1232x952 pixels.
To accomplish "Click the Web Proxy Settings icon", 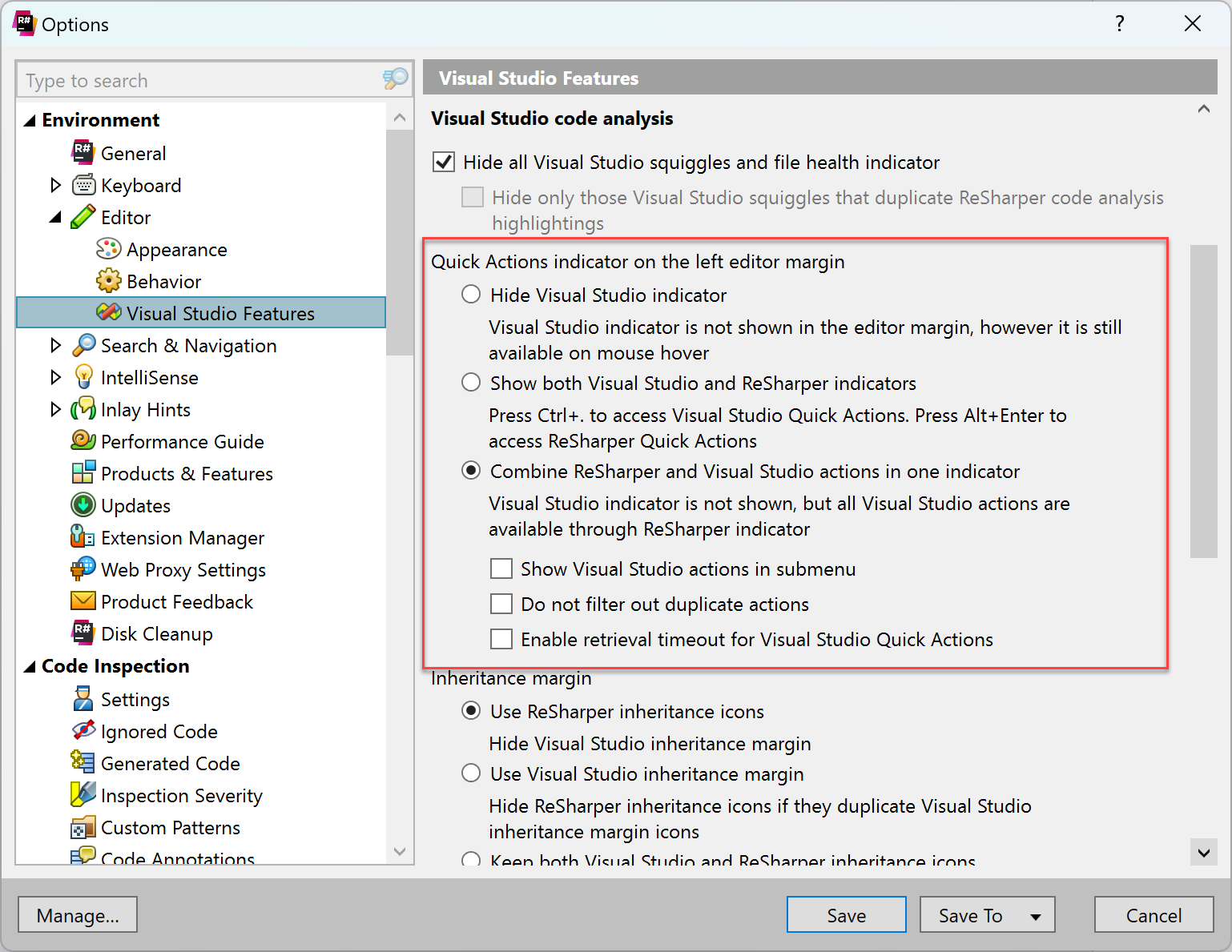I will point(83,569).
